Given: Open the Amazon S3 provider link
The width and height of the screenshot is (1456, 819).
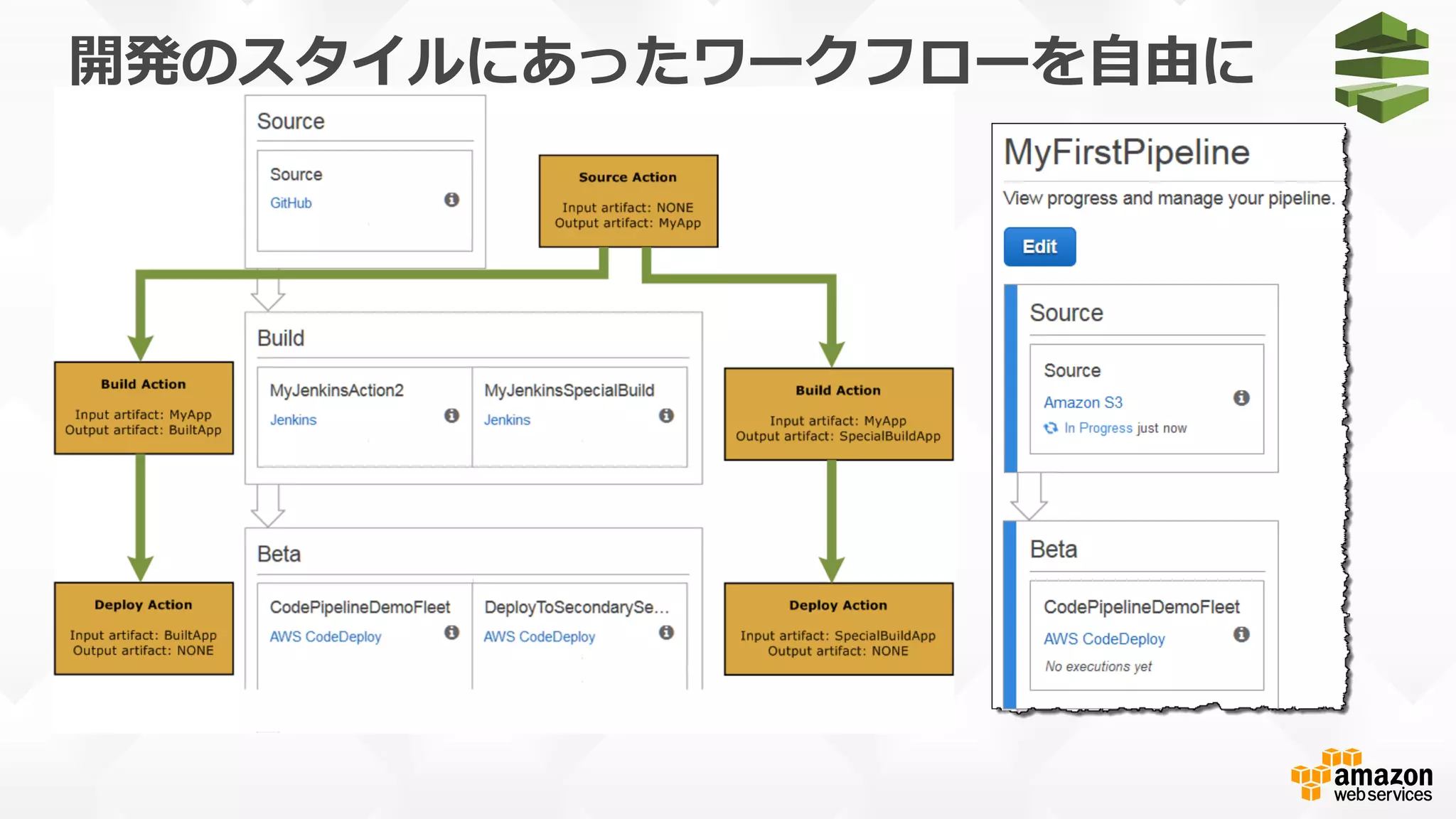Looking at the screenshot, I should [x=1082, y=402].
